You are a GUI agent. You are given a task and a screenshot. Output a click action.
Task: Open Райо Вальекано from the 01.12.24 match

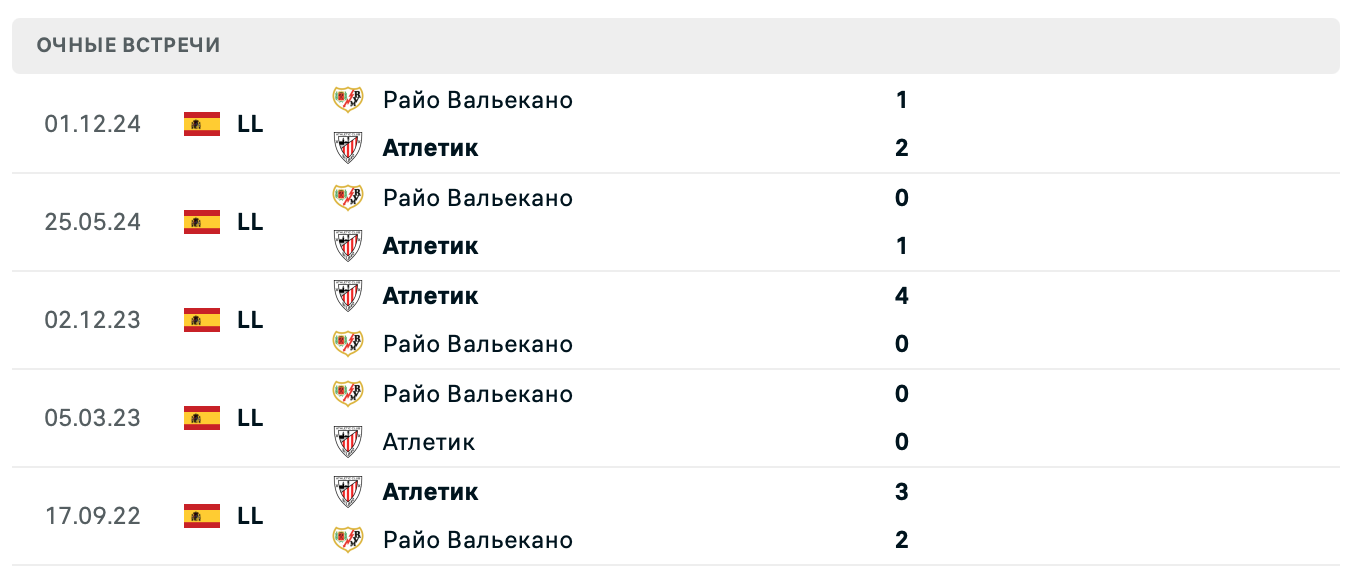[477, 100]
